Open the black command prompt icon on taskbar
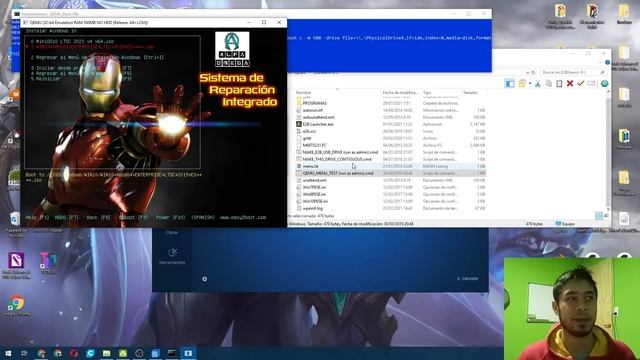This screenshot has height=360, width=640. 172,353
